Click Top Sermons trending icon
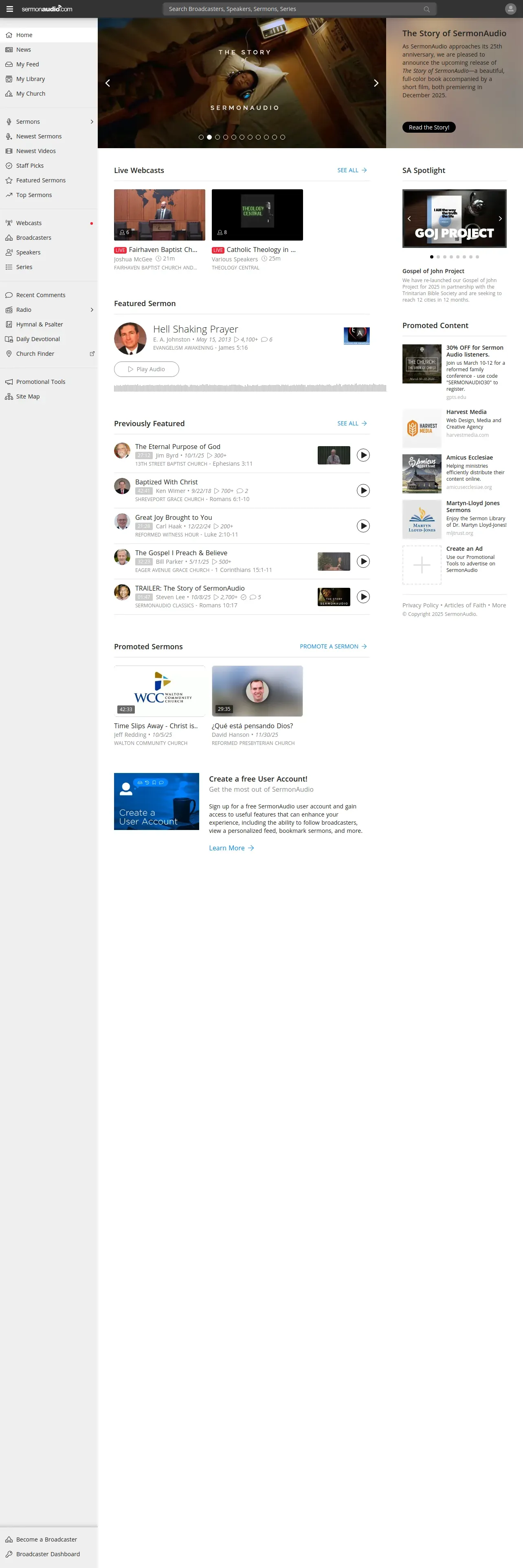The height and width of the screenshot is (1568, 523). click(9, 195)
